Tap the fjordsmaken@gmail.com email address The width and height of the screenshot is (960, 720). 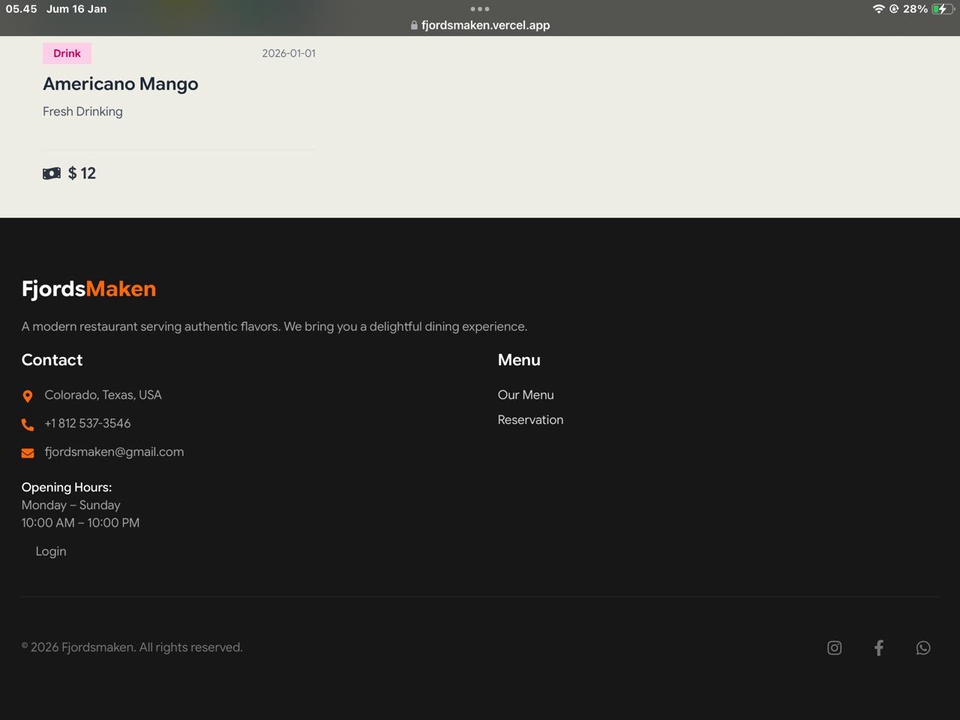click(114, 452)
